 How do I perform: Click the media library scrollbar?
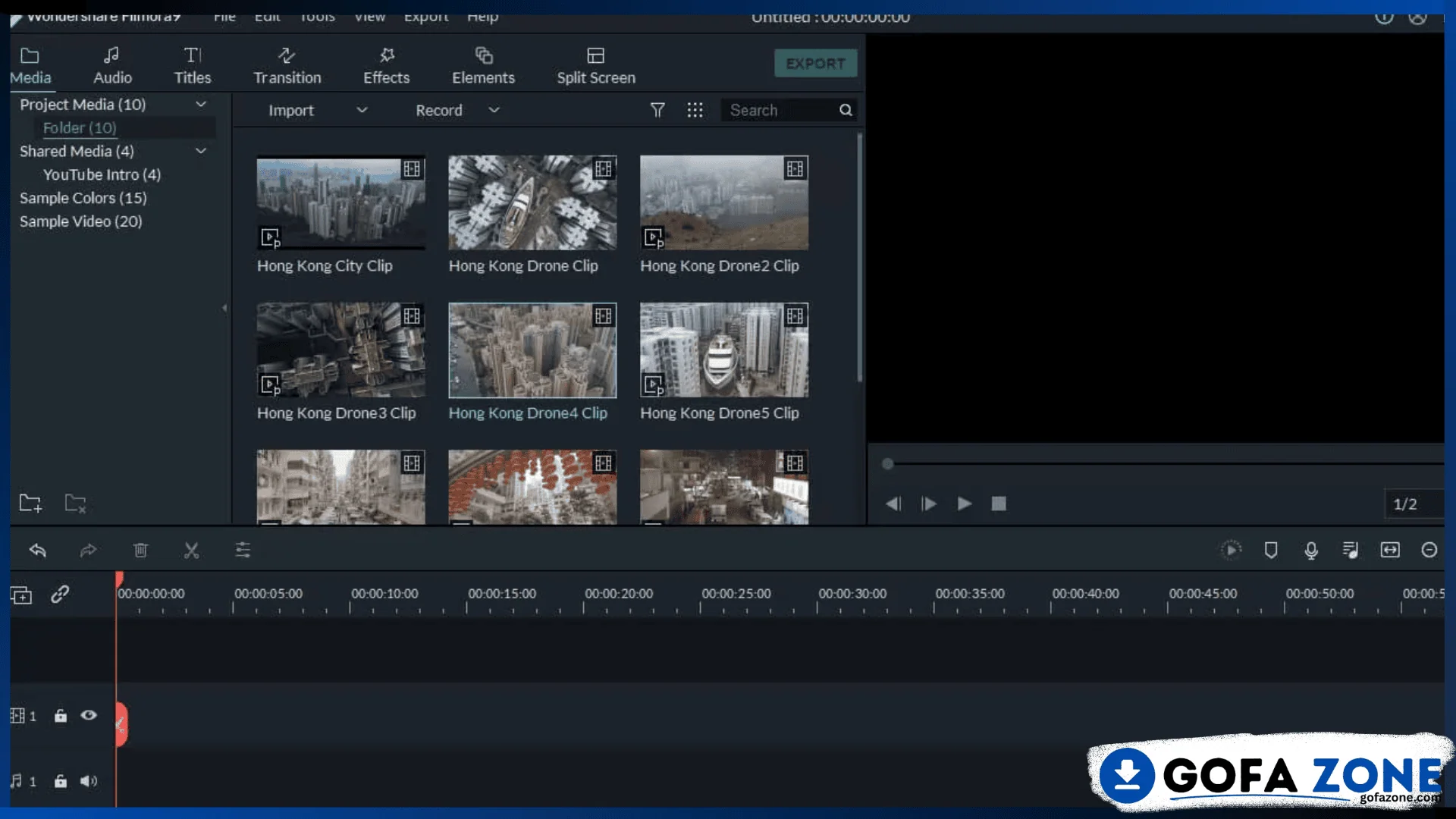tap(859, 257)
